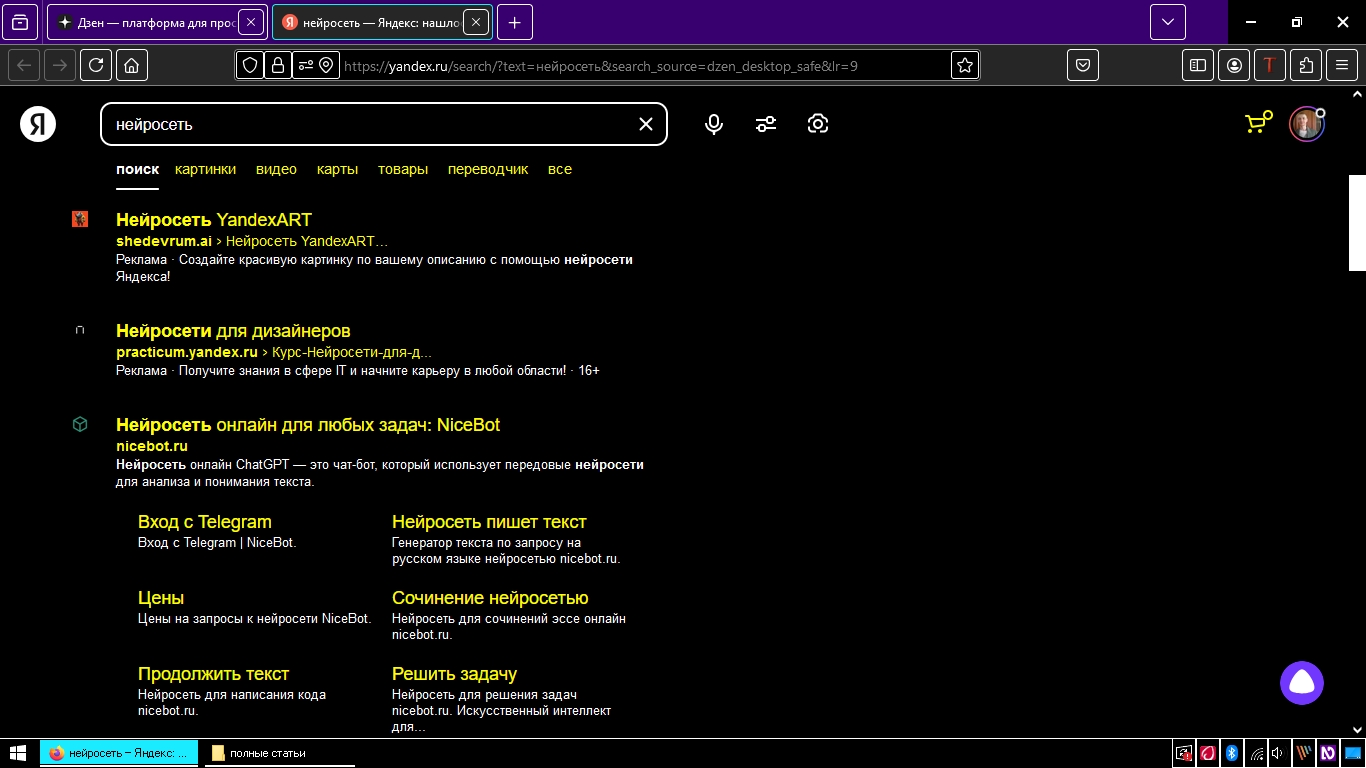Reload the current page

coord(96,65)
